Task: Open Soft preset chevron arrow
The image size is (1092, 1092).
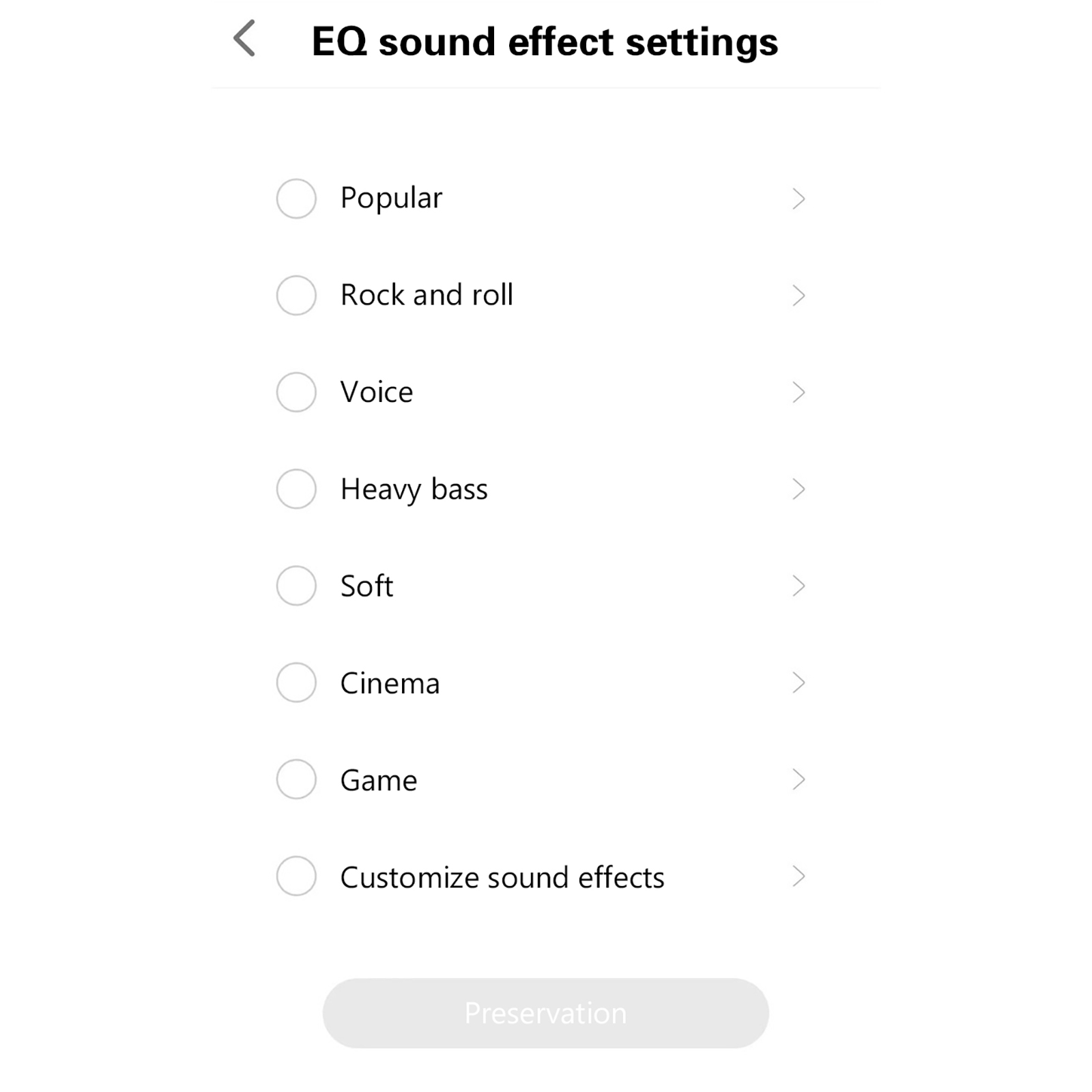Action: click(799, 586)
